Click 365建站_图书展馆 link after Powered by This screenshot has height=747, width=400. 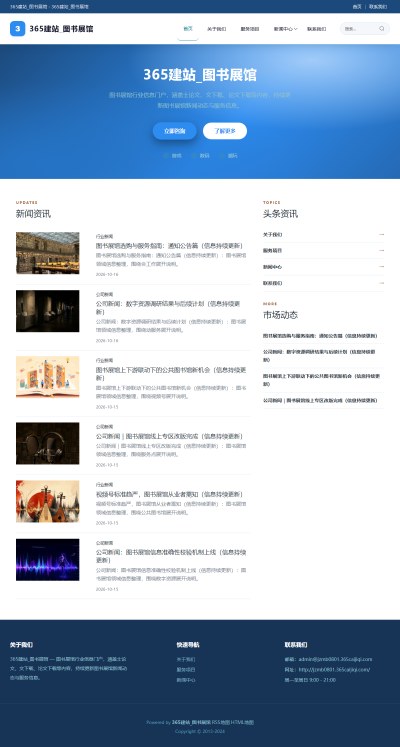(191, 722)
